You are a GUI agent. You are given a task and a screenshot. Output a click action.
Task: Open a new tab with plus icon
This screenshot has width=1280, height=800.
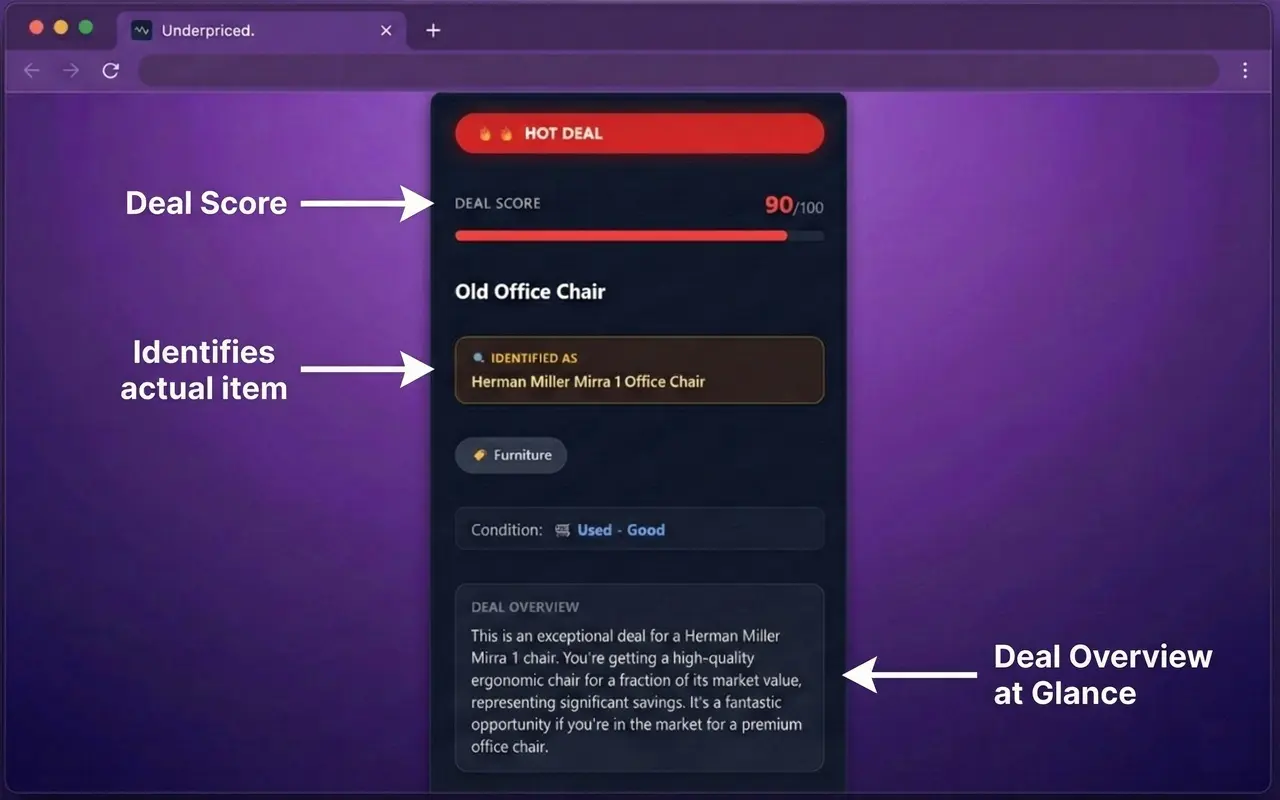click(x=433, y=31)
